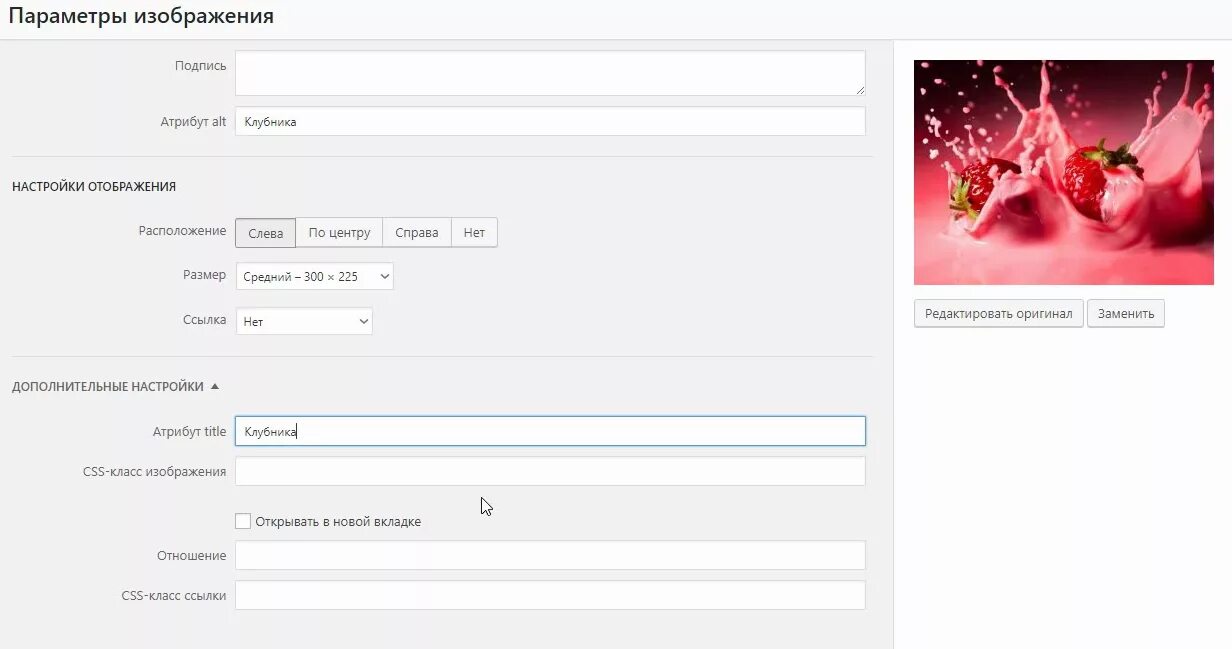The width and height of the screenshot is (1232, 649).
Task: Select Слева alignment option
Action: pos(266,232)
